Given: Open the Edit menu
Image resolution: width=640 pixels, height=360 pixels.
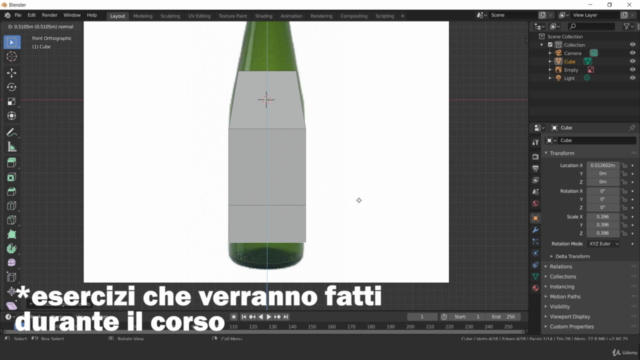Looking at the screenshot, I should click(x=31, y=15).
